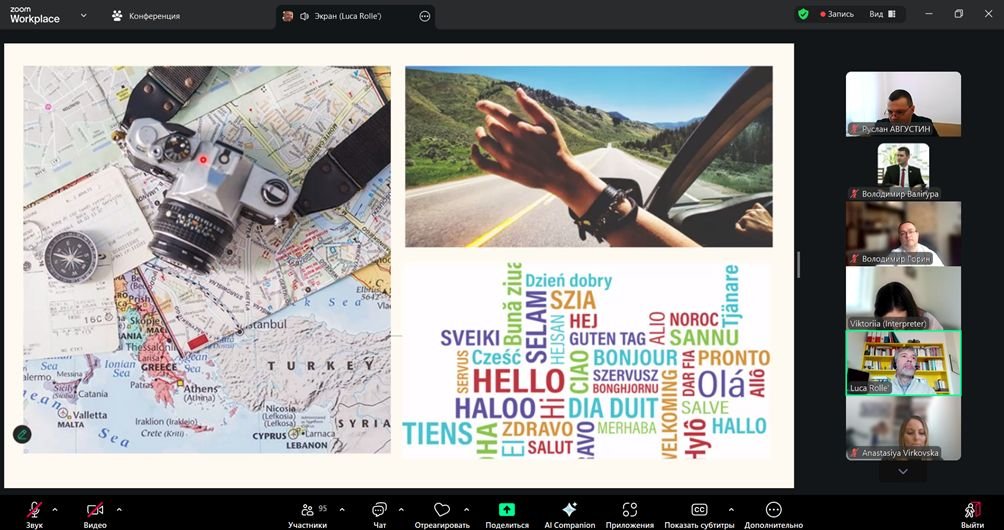Toggle Показать субтитры captions
Image resolution: width=1004 pixels, height=530 pixels.
[699, 510]
